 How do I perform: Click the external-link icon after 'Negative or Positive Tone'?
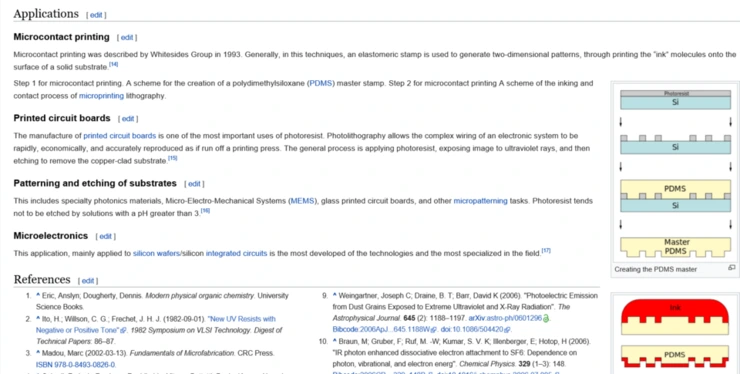pyautogui.click(x=124, y=331)
